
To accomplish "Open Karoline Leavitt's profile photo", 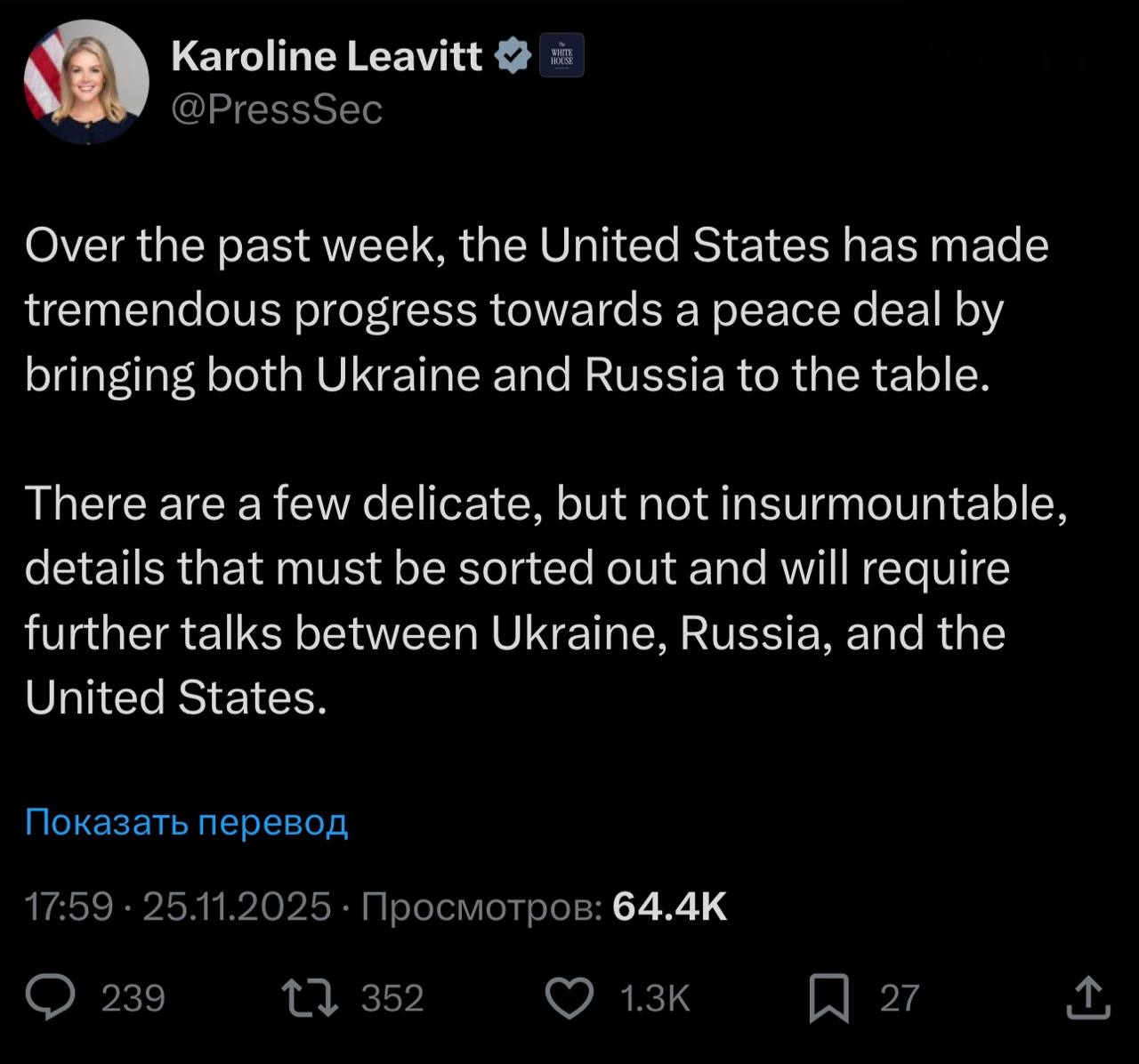I will tap(86, 83).
